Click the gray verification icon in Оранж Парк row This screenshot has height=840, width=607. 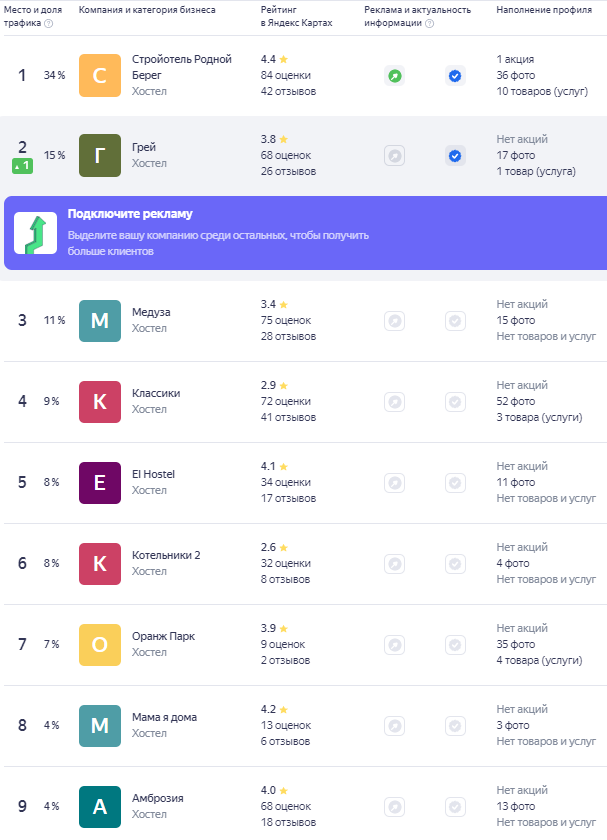pos(455,644)
